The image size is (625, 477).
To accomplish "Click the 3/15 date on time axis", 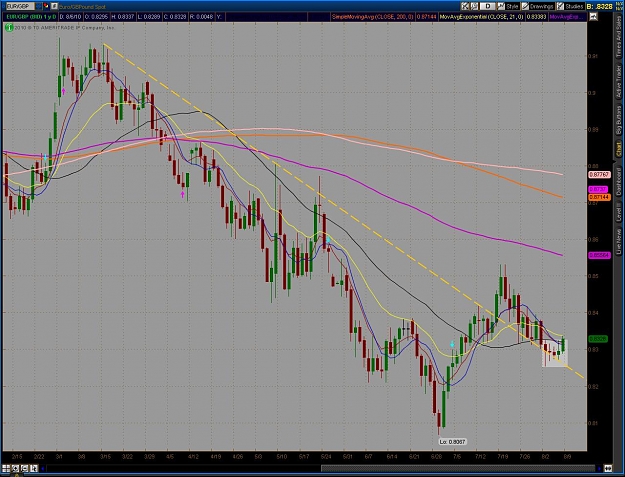I will click(105, 456).
